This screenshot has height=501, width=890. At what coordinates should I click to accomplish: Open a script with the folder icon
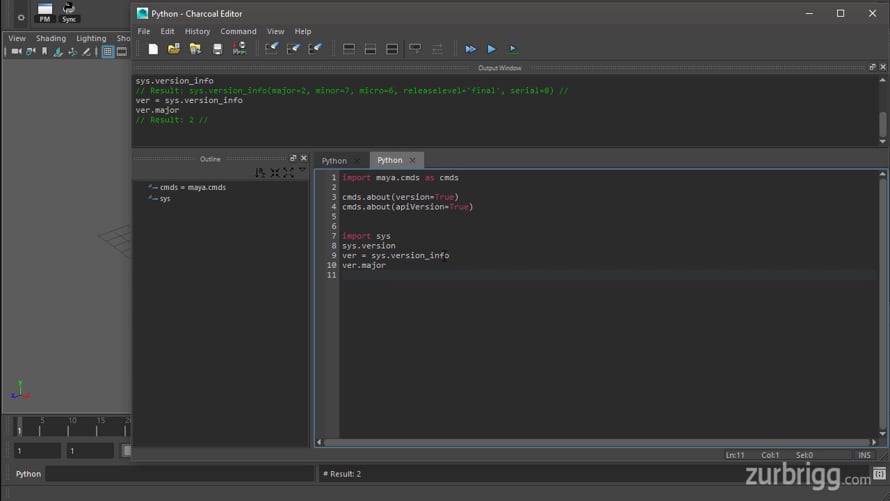click(x=174, y=49)
